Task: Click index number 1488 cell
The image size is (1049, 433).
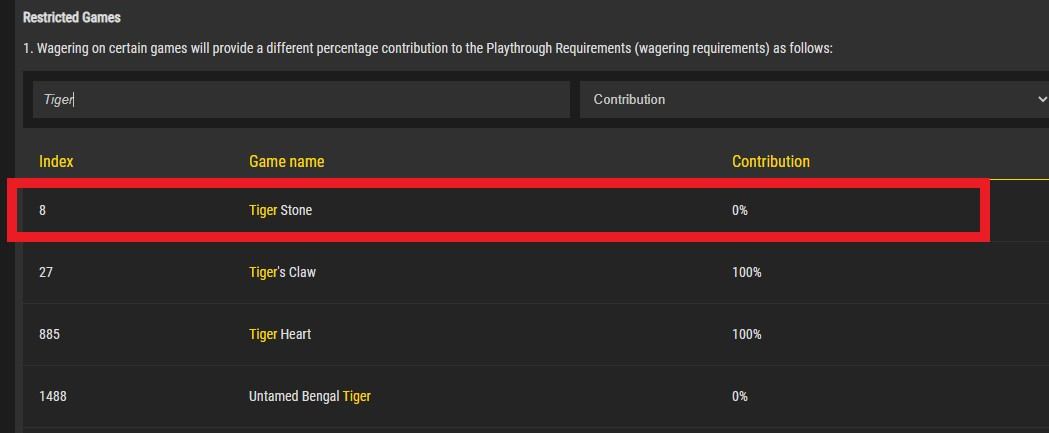Action: tap(52, 396)
